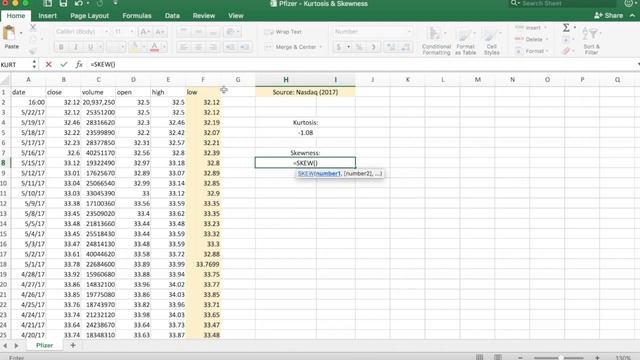Viewport: 640px width, 360px height.
Task: Toggle Underline formatting
Action: tap(90, 47)
